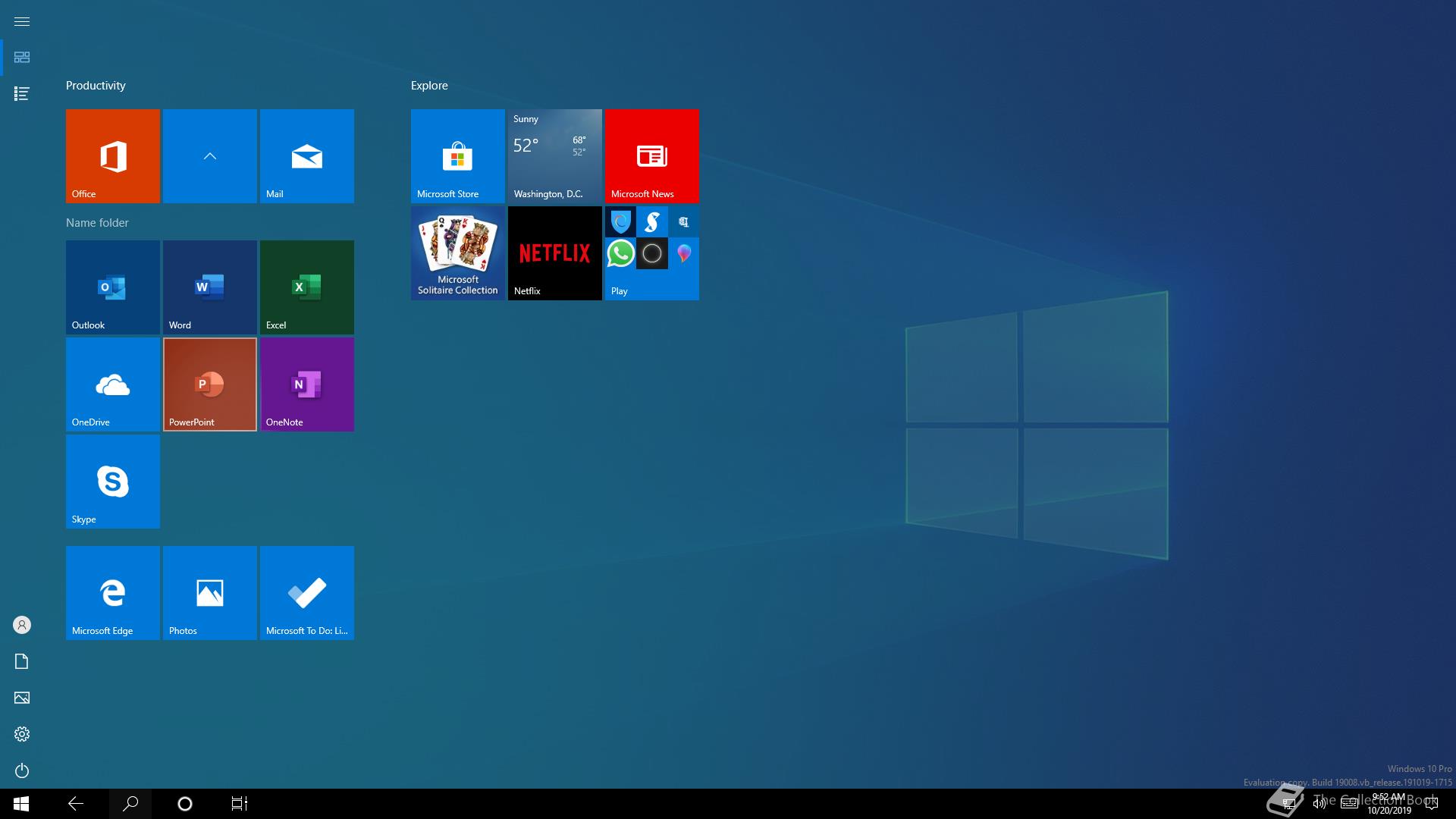
Task: Launch the Word tile
Action: pyautogui.click(x=210, y=287)
